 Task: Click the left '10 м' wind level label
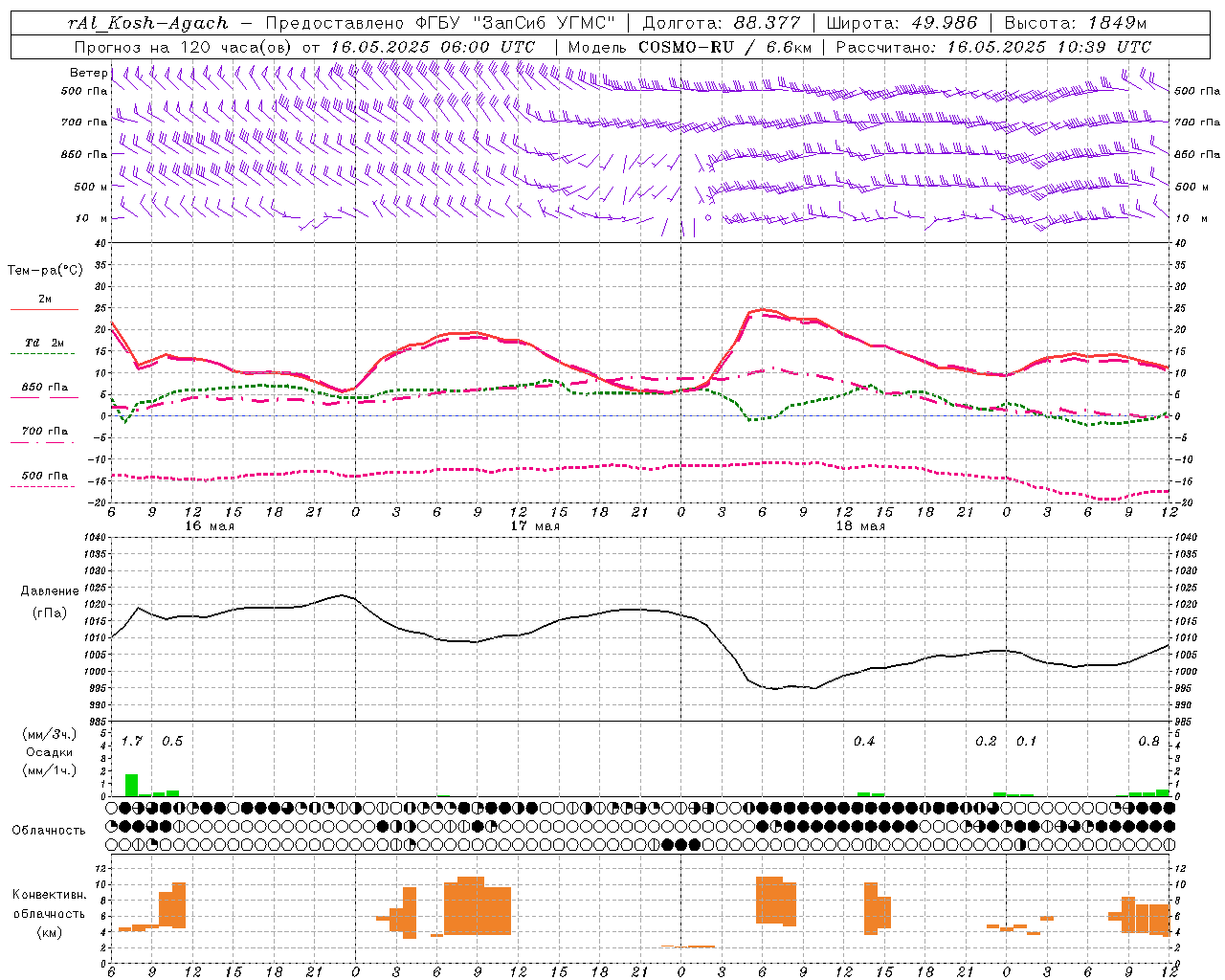92,219
